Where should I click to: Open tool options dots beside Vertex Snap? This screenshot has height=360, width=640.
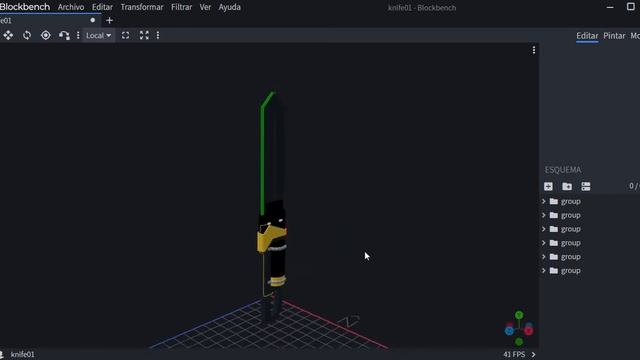[x=78, y=36]
